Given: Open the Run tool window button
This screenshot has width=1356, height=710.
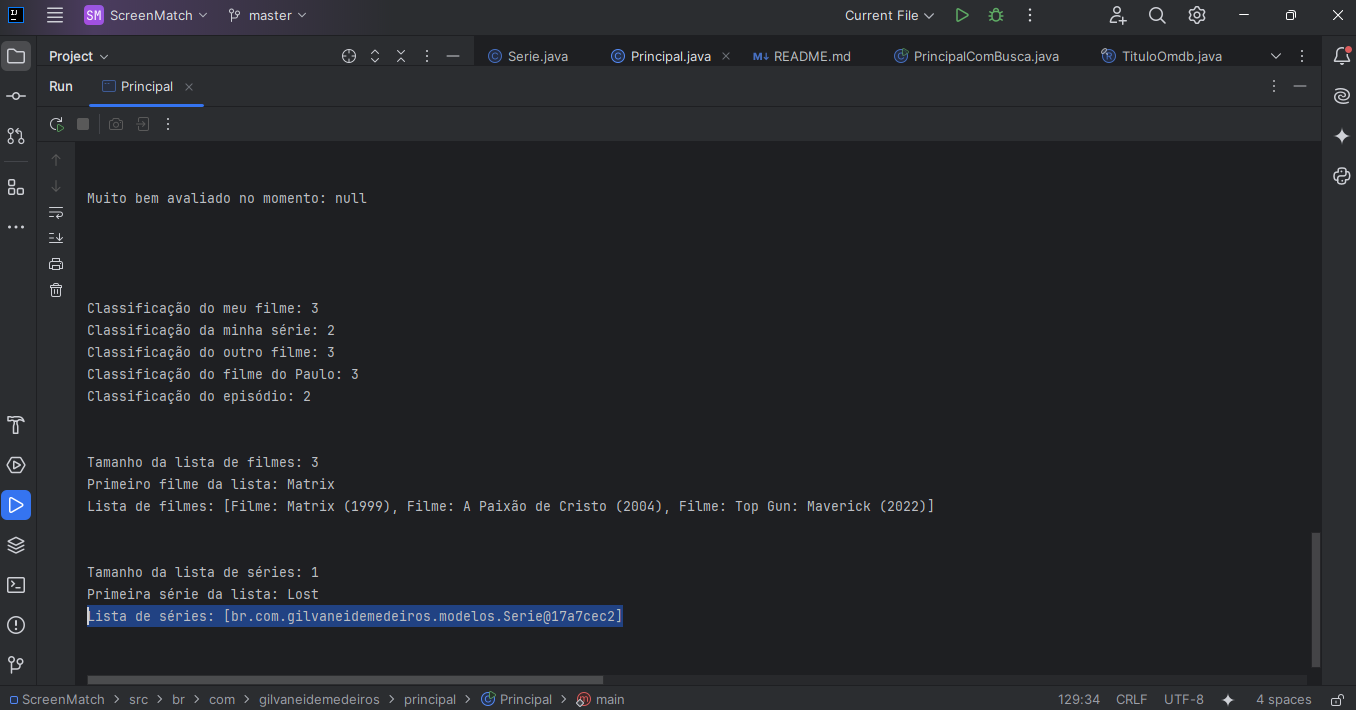Looking at the screenshot, I should pos(16,505).
